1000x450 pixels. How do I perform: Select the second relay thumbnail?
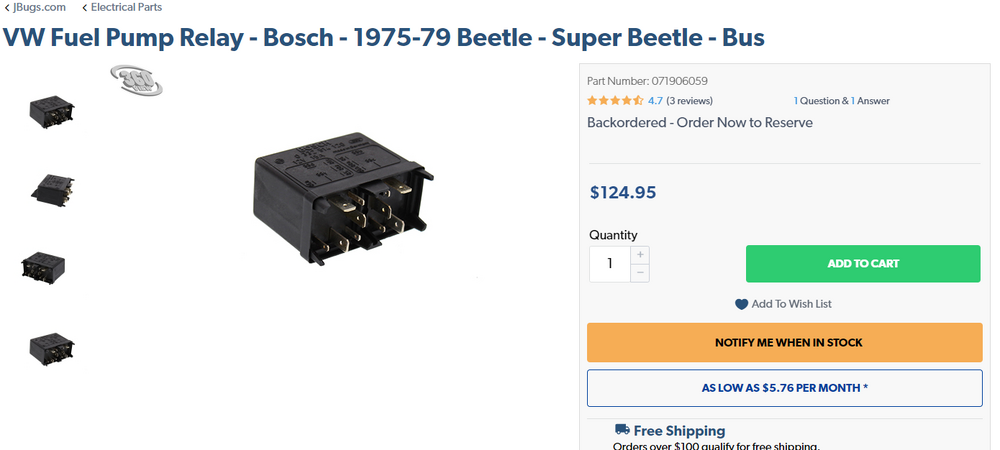53,190
